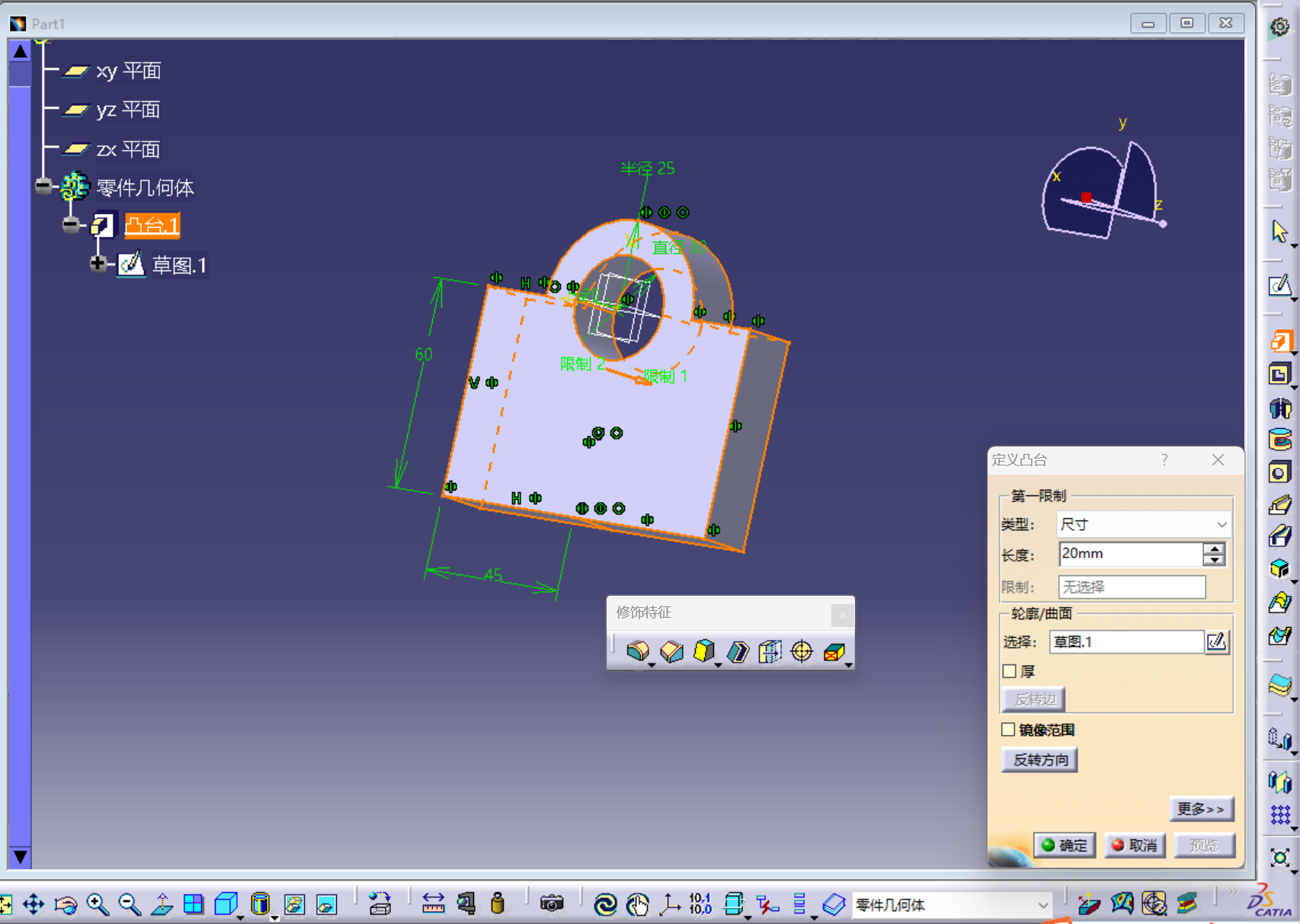Select the zx 平面 tree item
This screenshot has width=1300, height=924.
tap(112, 149)
